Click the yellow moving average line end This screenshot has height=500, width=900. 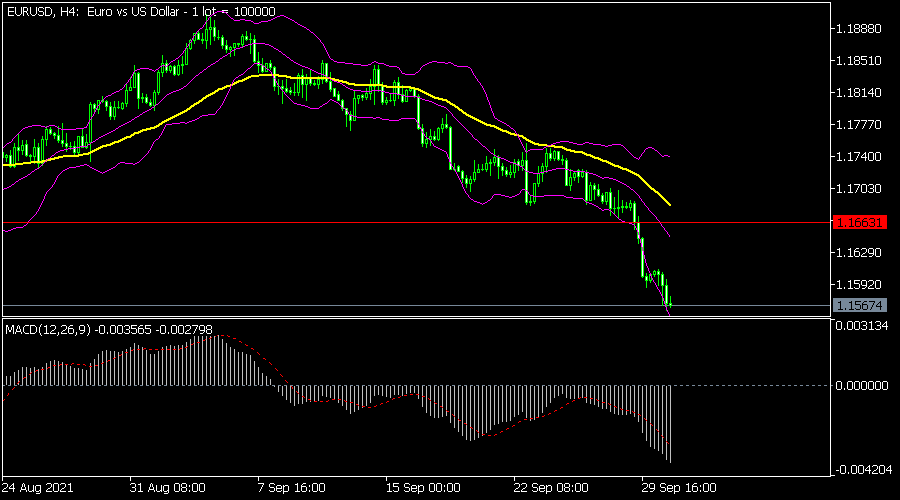[669, 204]
